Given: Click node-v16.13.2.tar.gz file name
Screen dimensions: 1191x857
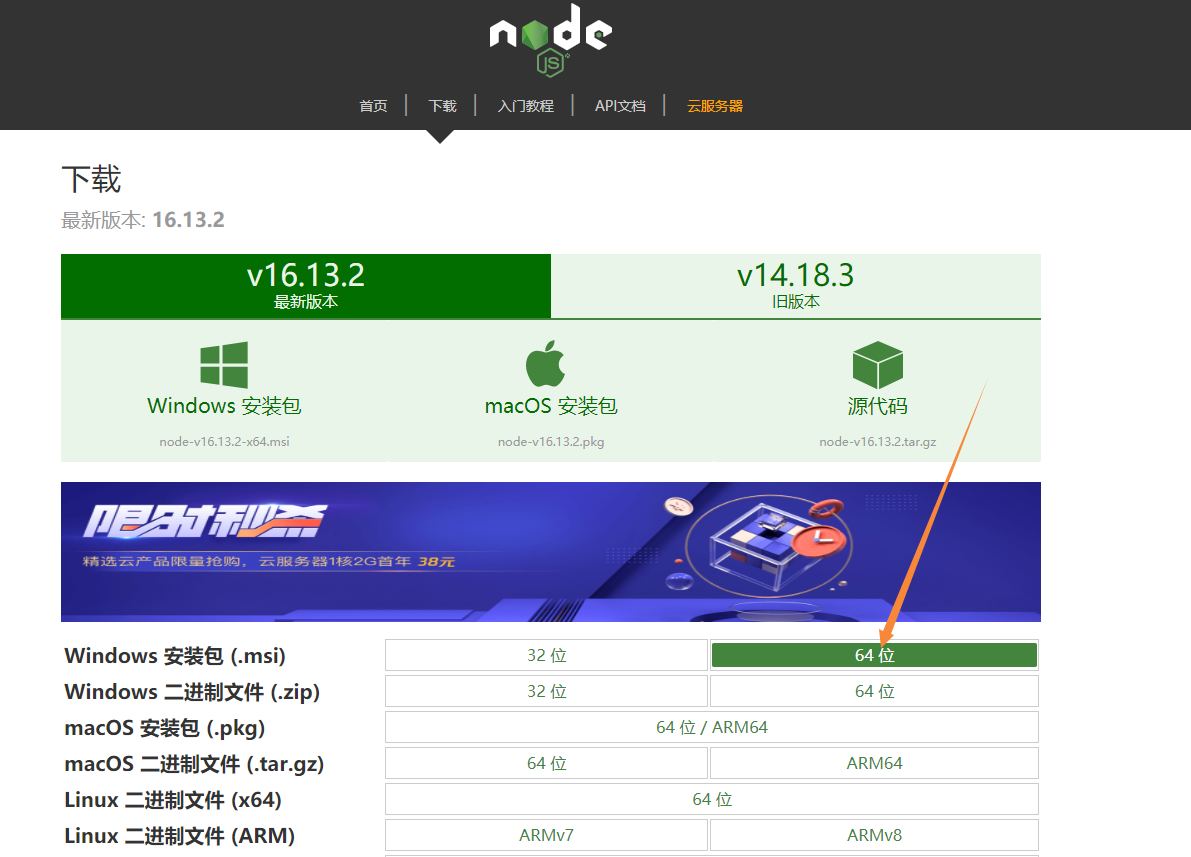Looking at the screenshot, I should (877, 441).
